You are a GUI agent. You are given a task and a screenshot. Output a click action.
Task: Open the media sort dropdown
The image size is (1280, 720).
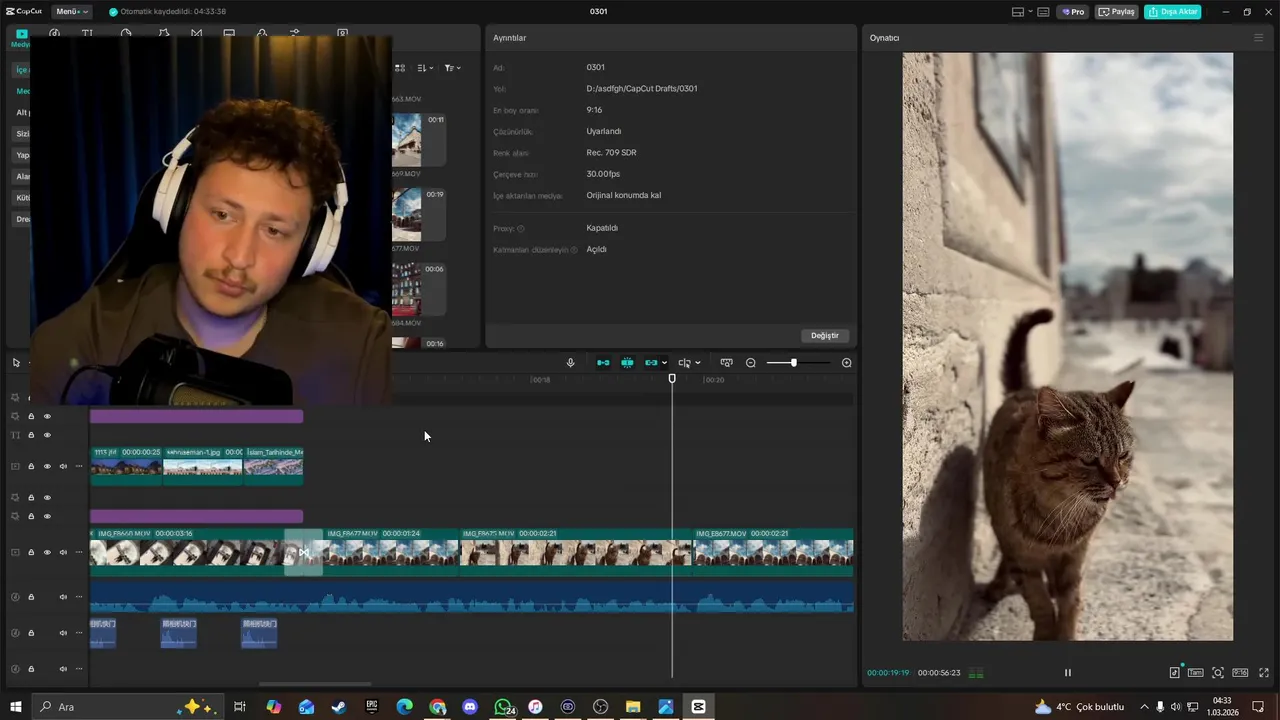point(425,68)
